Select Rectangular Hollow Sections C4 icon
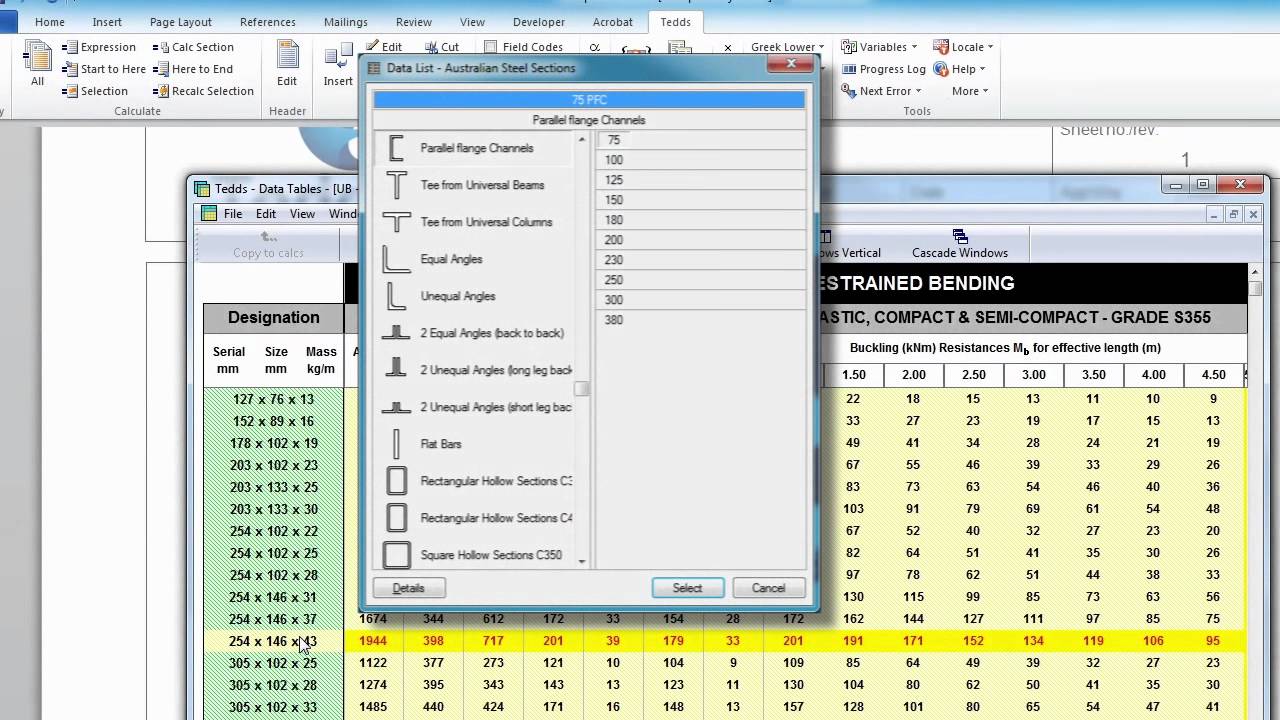Image resolution: width=1280 pixels, height=720 pixels. pos(397,518)
